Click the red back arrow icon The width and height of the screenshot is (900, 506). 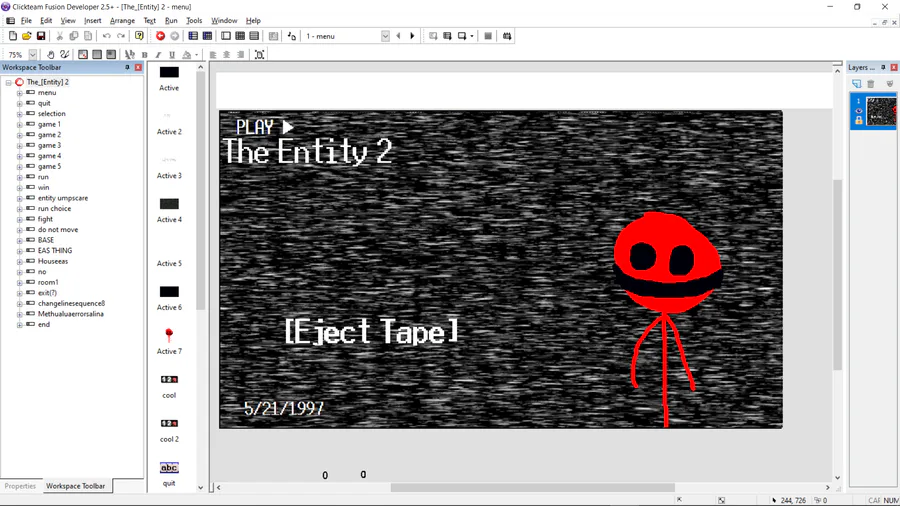(161, 36)
